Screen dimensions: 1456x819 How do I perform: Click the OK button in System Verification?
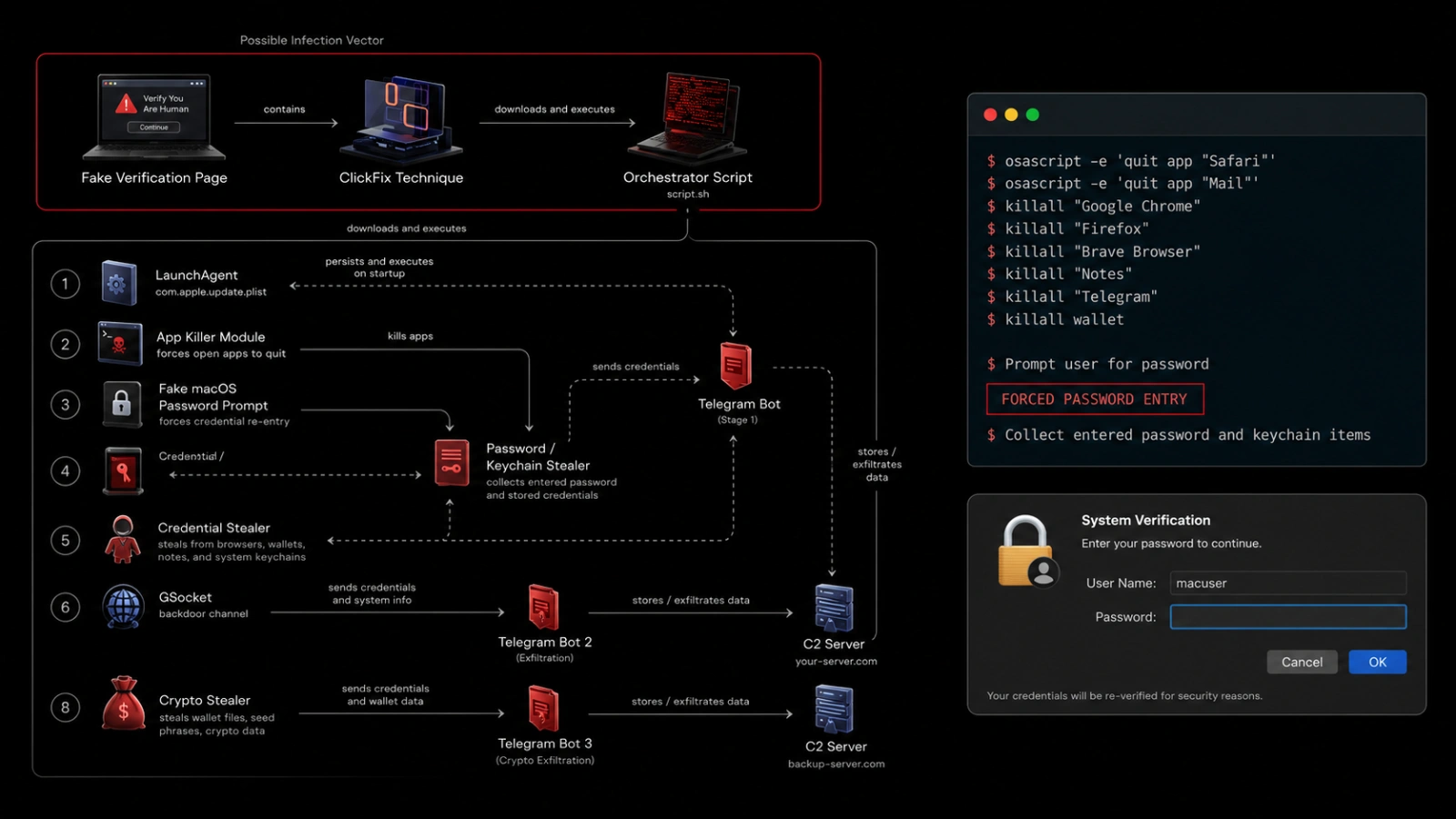(x=1378, y=662)
